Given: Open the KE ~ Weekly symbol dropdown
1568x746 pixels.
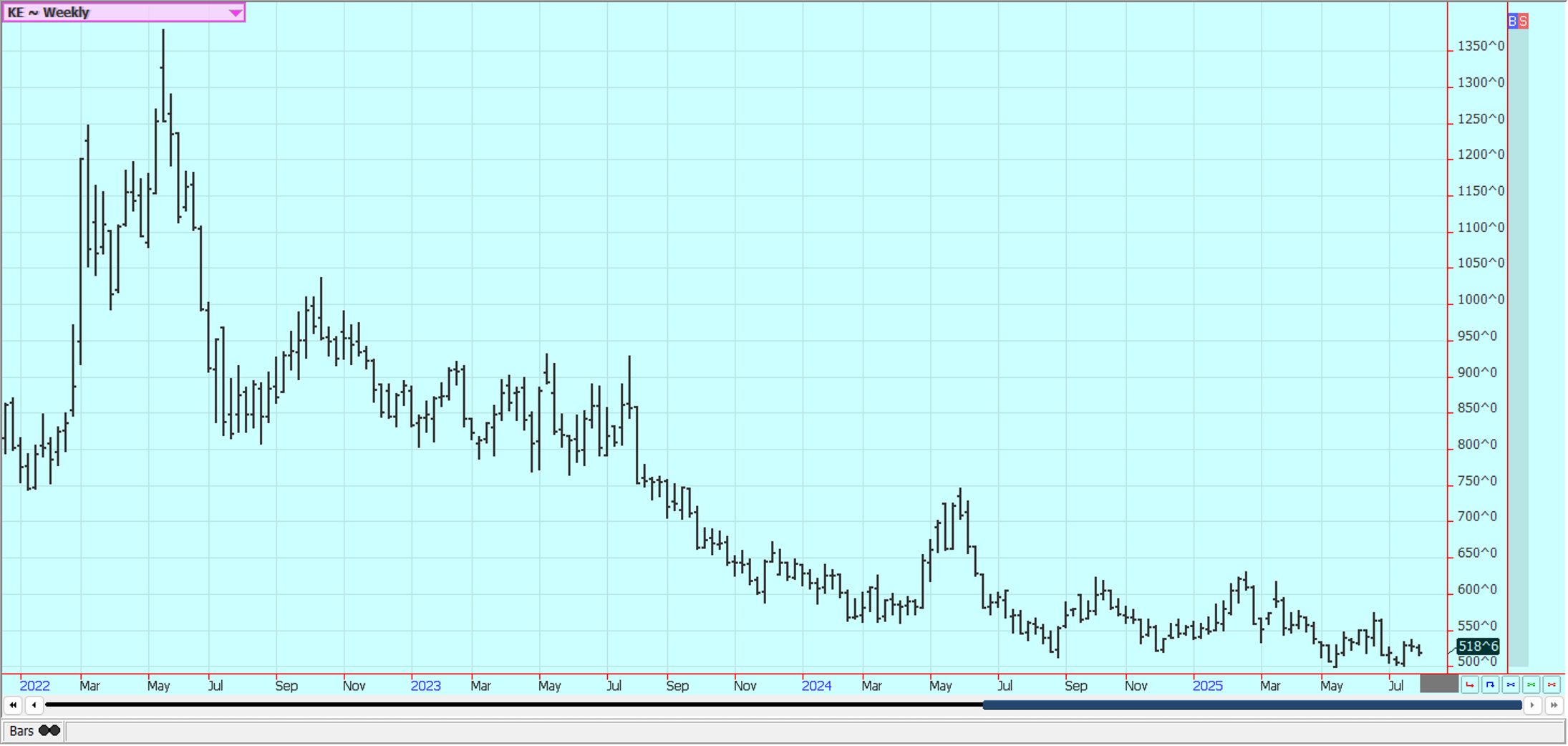Looking at the screenshot, I should pos(124,12).
